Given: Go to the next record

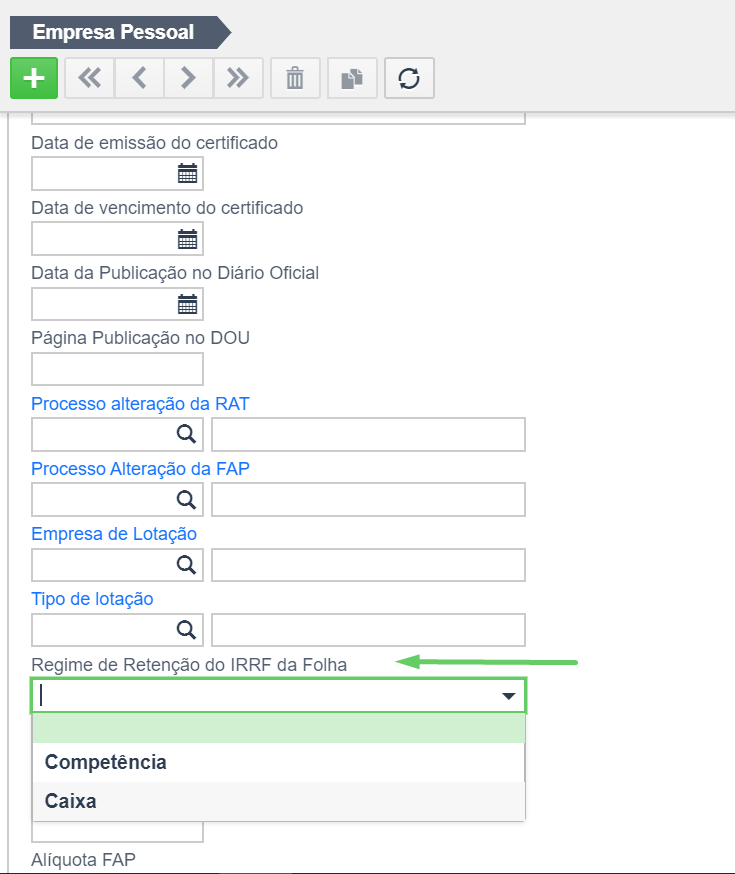Looking at the screenshot, I should (x=188, y=78).
